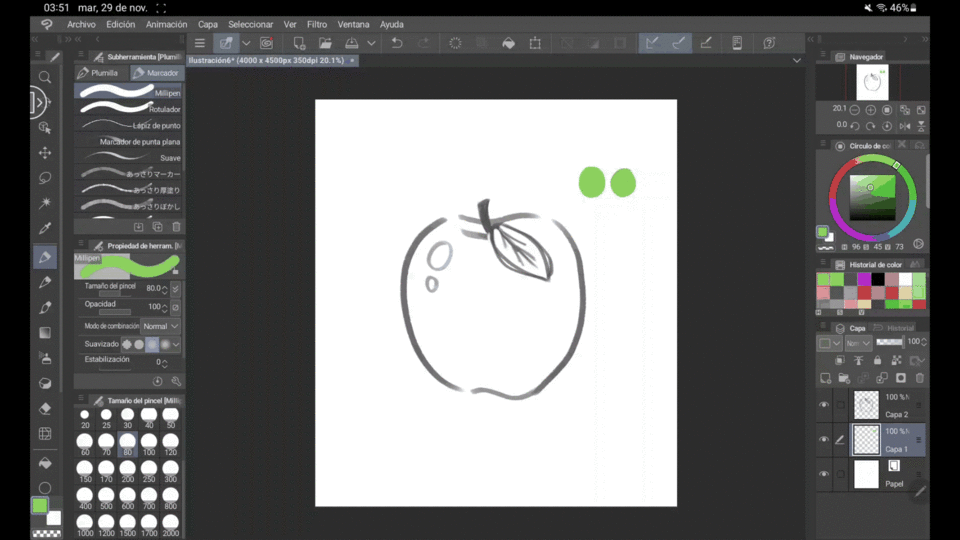Delete layer with the Capa panel trash icon
This screenshot has height=540, width=960.
click(920, 378)
